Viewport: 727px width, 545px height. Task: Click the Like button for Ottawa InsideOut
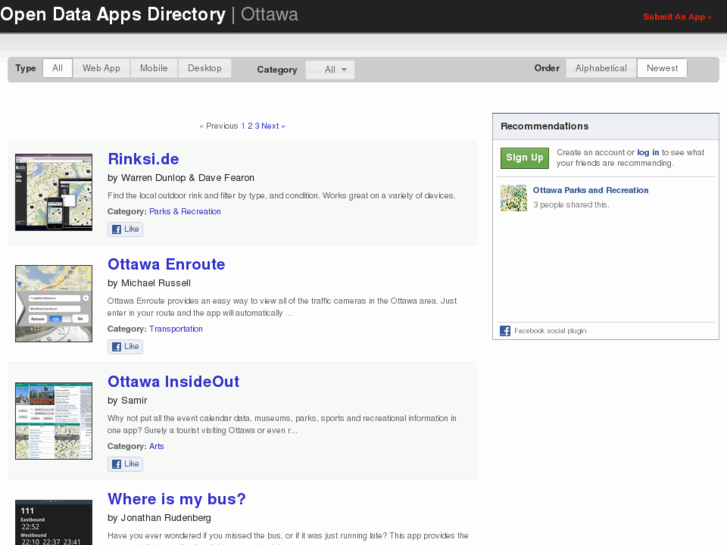point(125,464)
